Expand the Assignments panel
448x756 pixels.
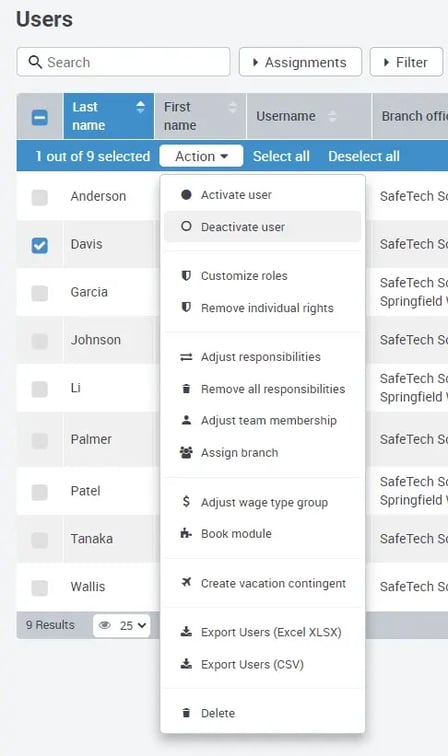[x=300, y=62]
